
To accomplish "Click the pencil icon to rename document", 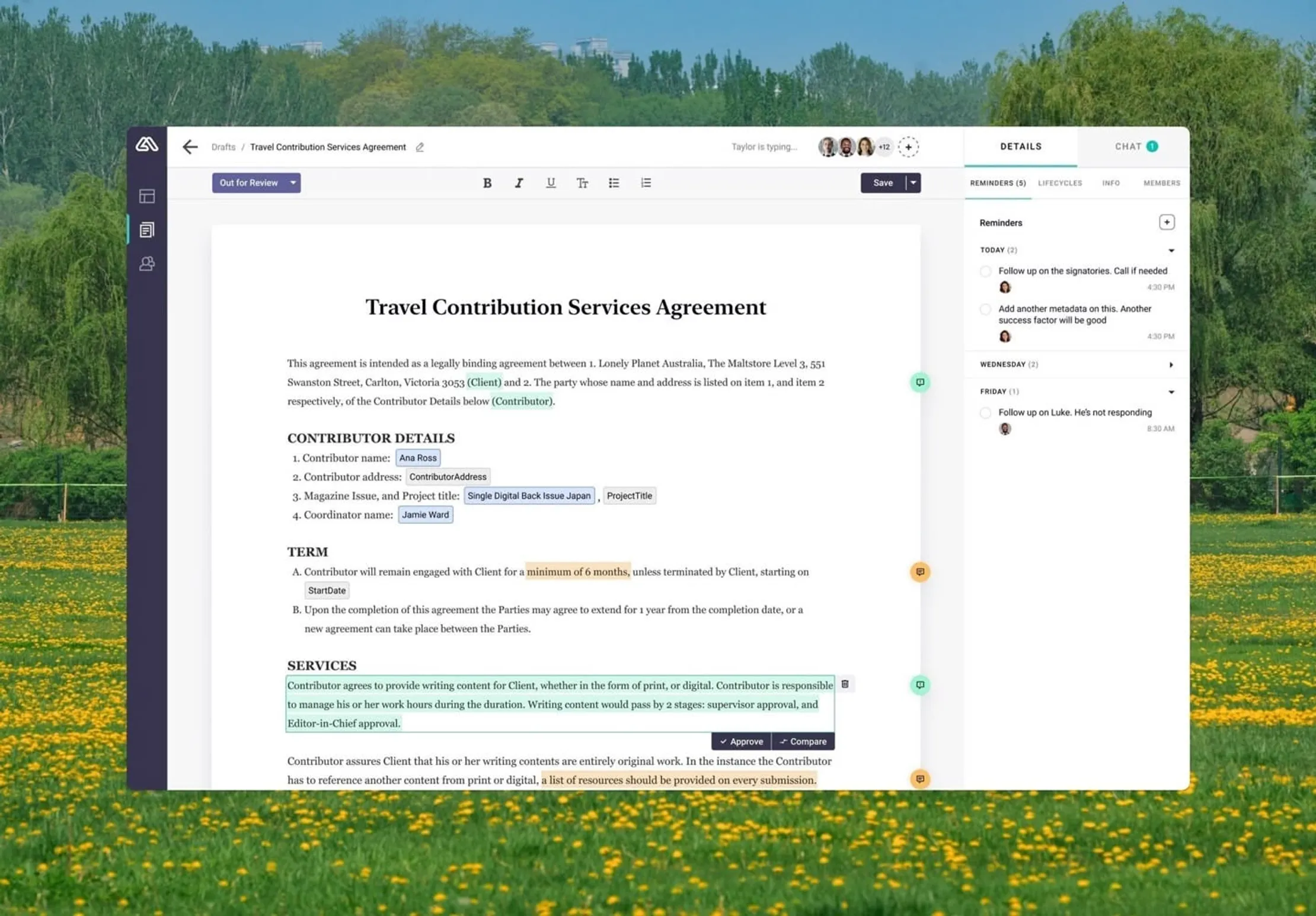I will coord(420,148).
